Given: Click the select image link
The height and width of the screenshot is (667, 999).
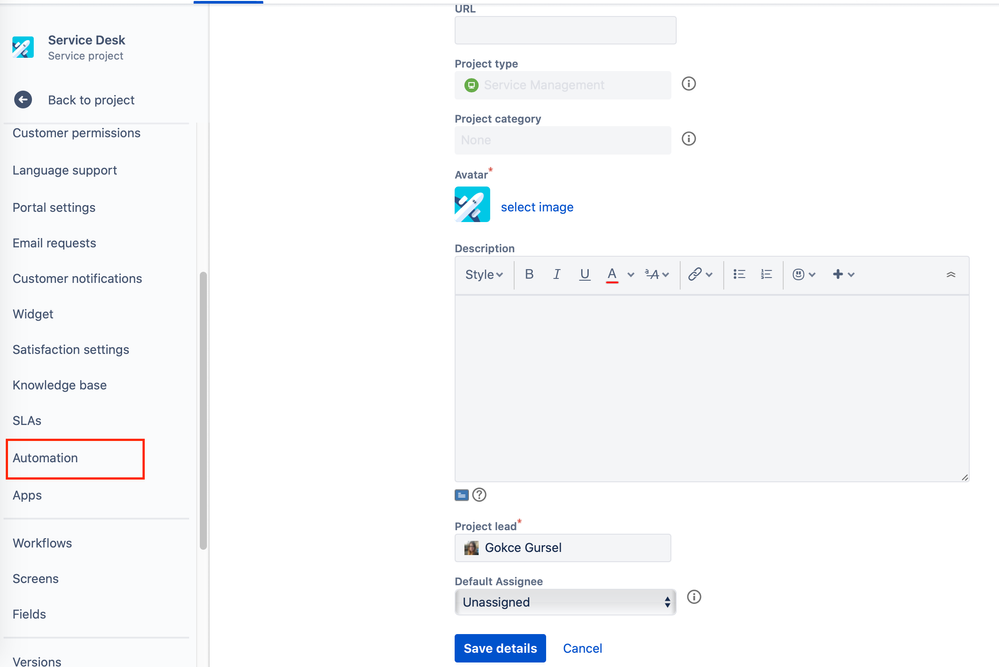Looking at the screenshot, I should (537, 207).
